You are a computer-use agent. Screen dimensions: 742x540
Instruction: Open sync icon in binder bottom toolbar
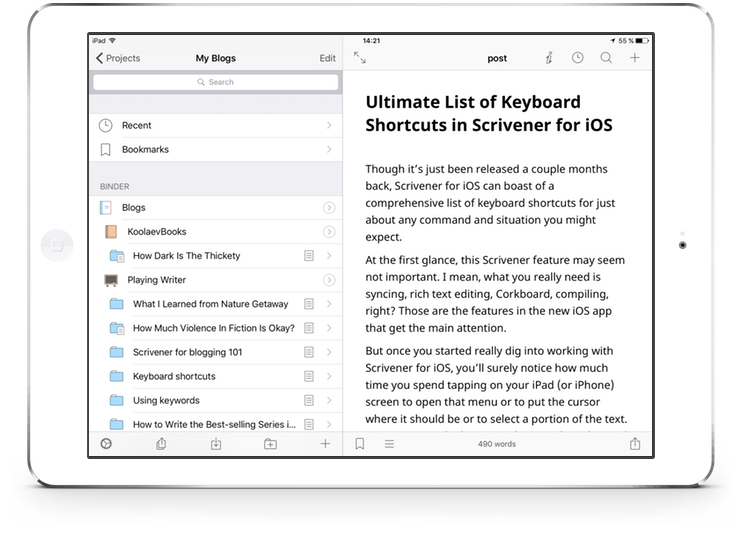point(106,444)
